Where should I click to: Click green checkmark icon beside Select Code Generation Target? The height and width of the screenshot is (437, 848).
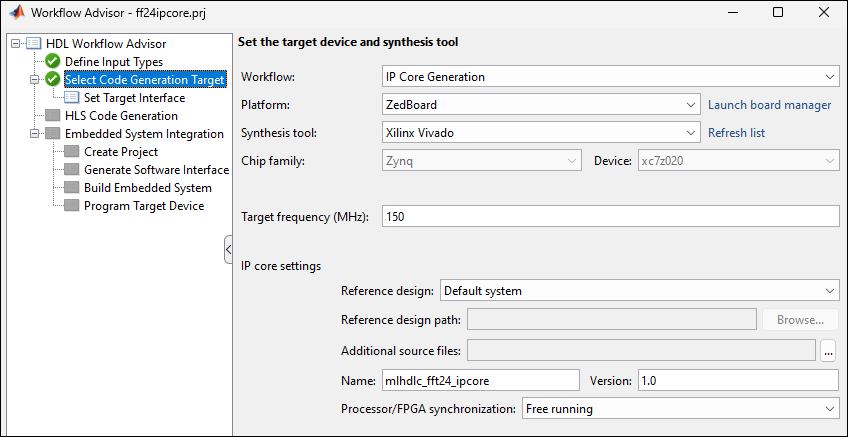[53, 80]
